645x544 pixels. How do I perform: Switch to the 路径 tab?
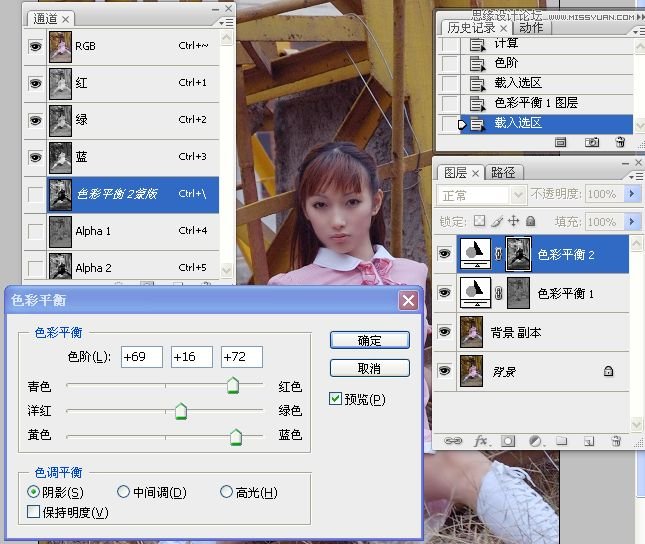pos(503,173)
